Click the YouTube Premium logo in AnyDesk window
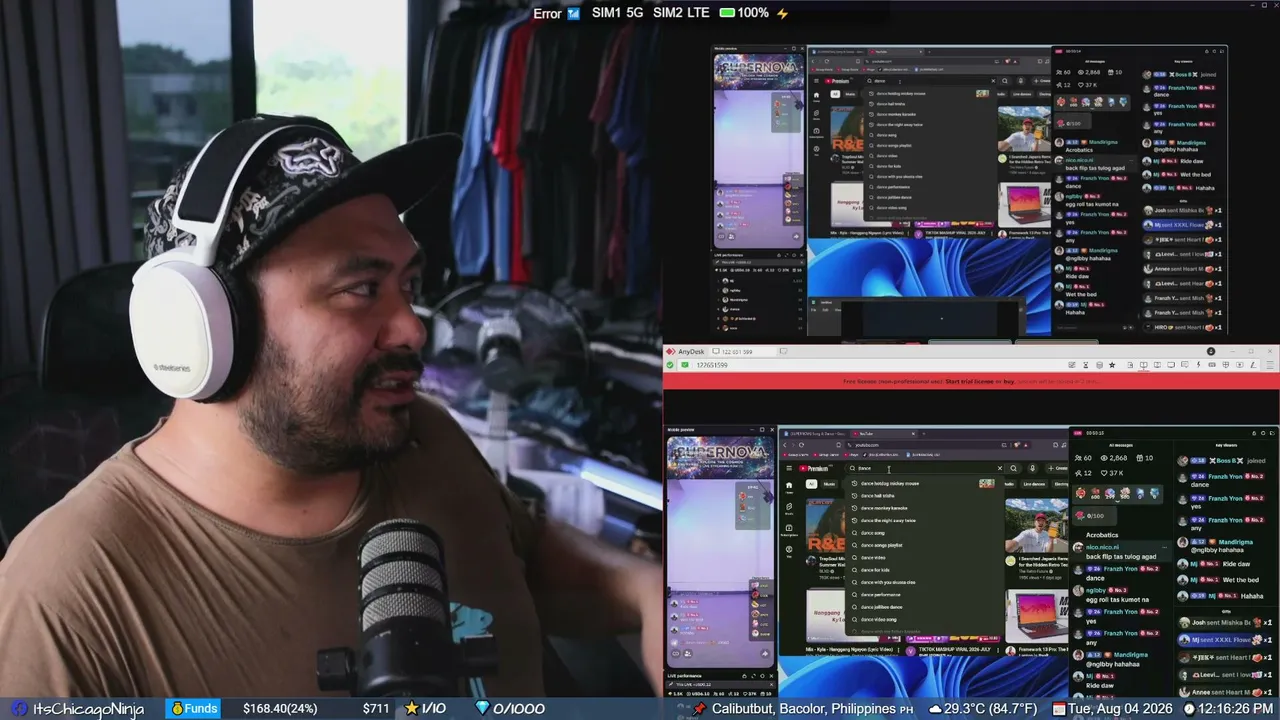The height and width of the screenshot is (720, 1280). [x=813, y=468]
